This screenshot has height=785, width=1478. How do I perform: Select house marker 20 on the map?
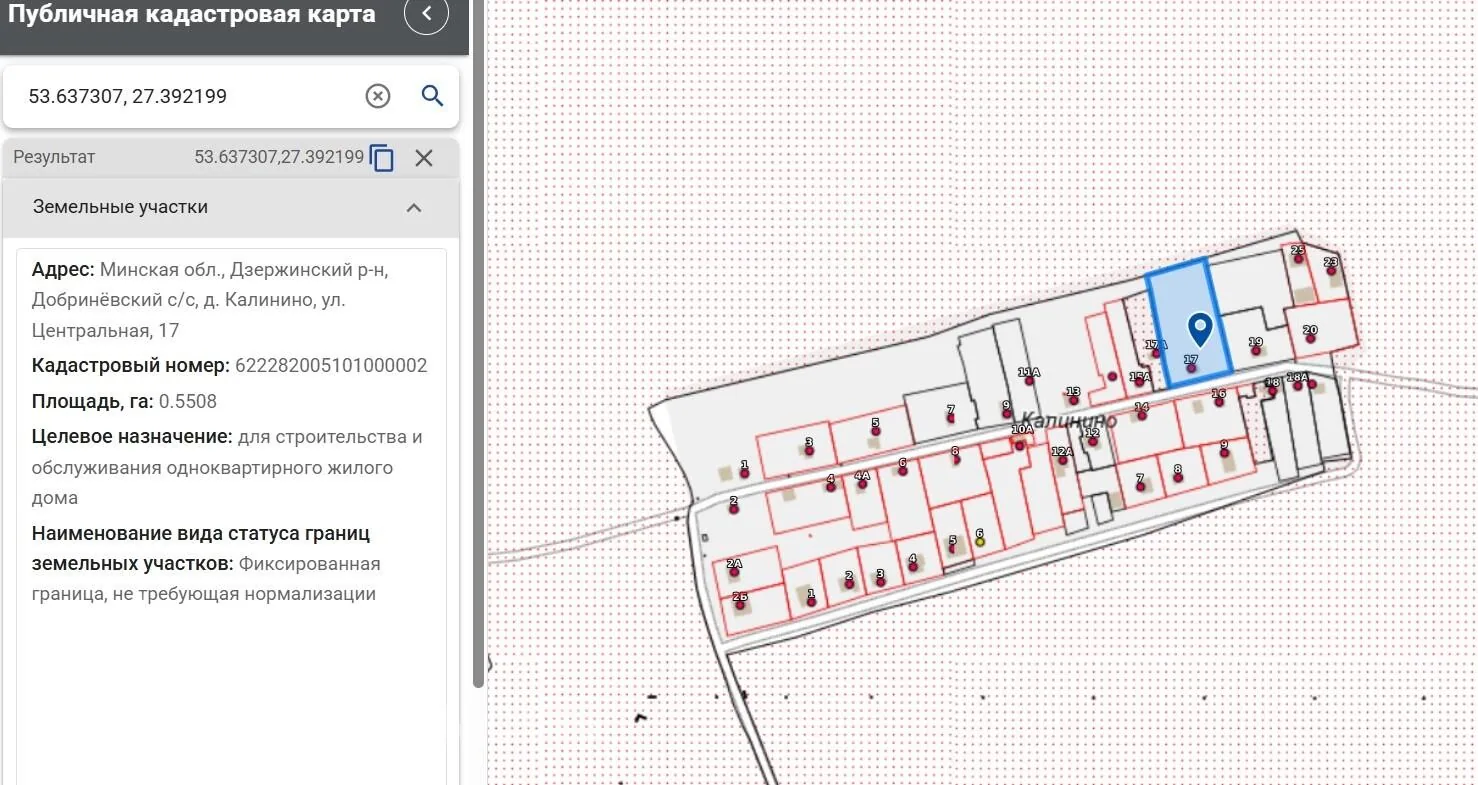(1310, 338)
